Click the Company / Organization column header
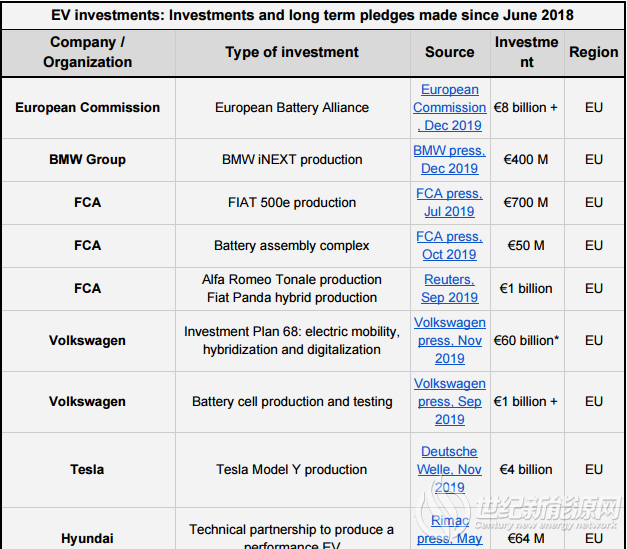627x549 pixels. (x=88, y=52)
